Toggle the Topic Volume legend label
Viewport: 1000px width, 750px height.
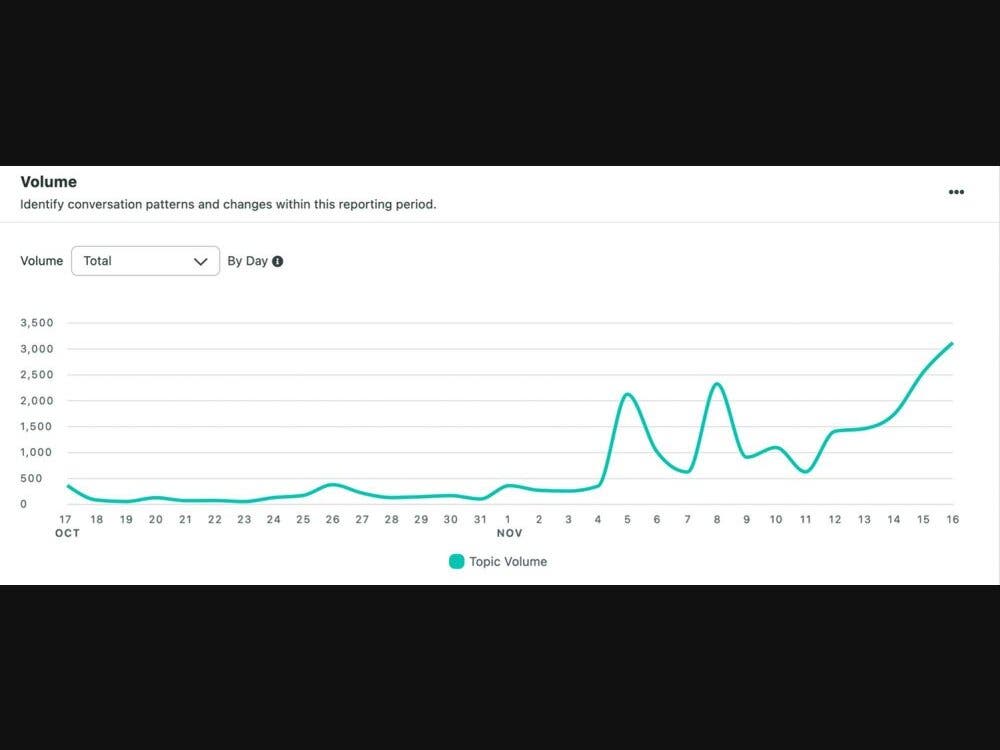508,562
